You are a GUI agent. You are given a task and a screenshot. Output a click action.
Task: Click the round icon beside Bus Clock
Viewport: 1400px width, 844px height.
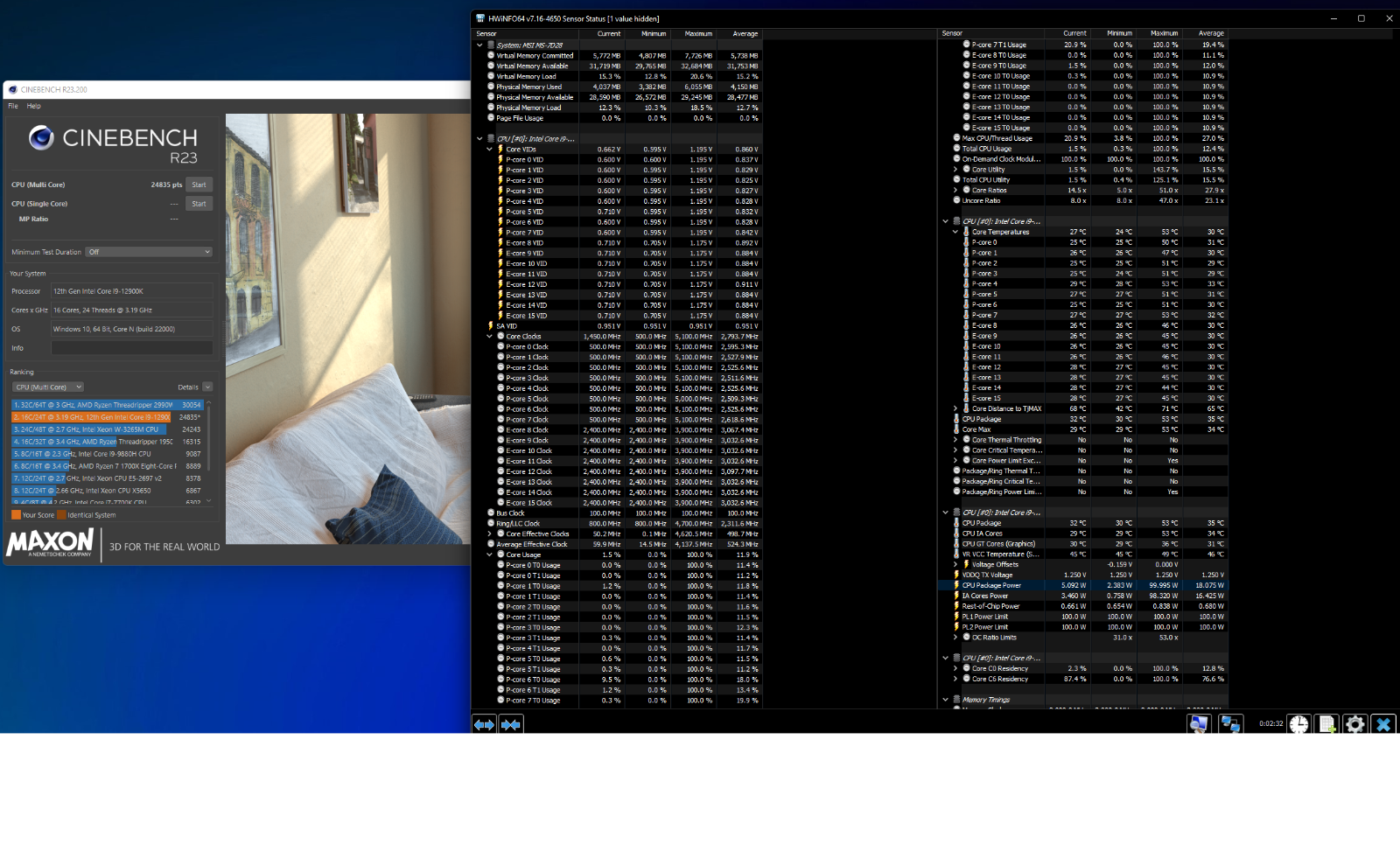[x=491, y=513]
